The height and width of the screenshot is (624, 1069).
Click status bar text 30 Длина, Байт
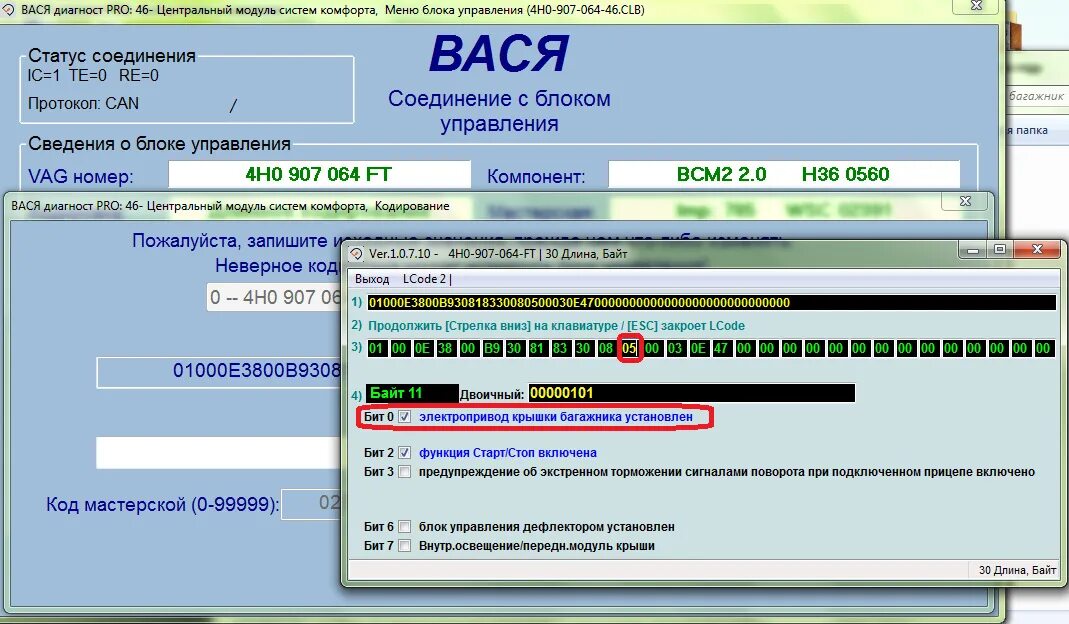pos(1017,570)
